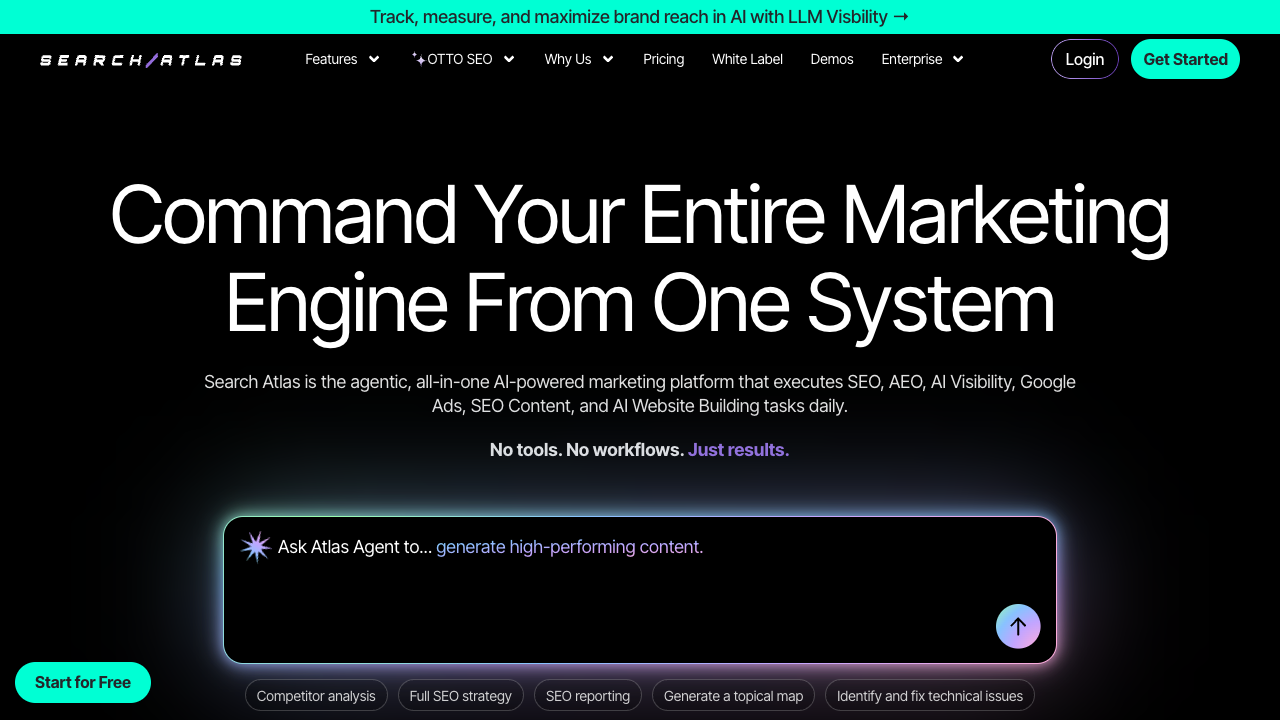Screen dimensions: 1280x720
Task: Expand the Features dropdown chevron
Action: click(374, 59)
